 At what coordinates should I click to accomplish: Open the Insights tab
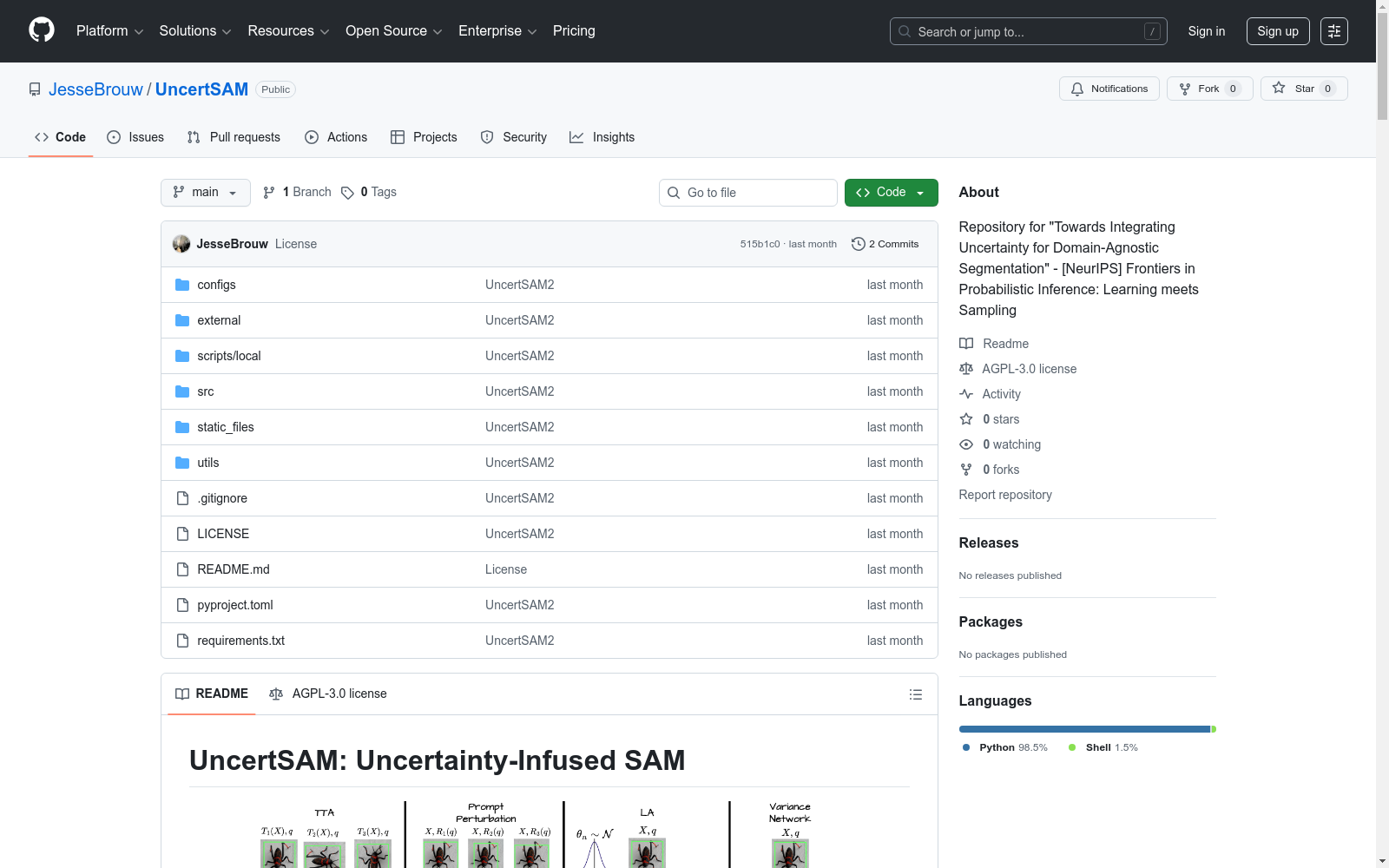(x=602, y=137)
